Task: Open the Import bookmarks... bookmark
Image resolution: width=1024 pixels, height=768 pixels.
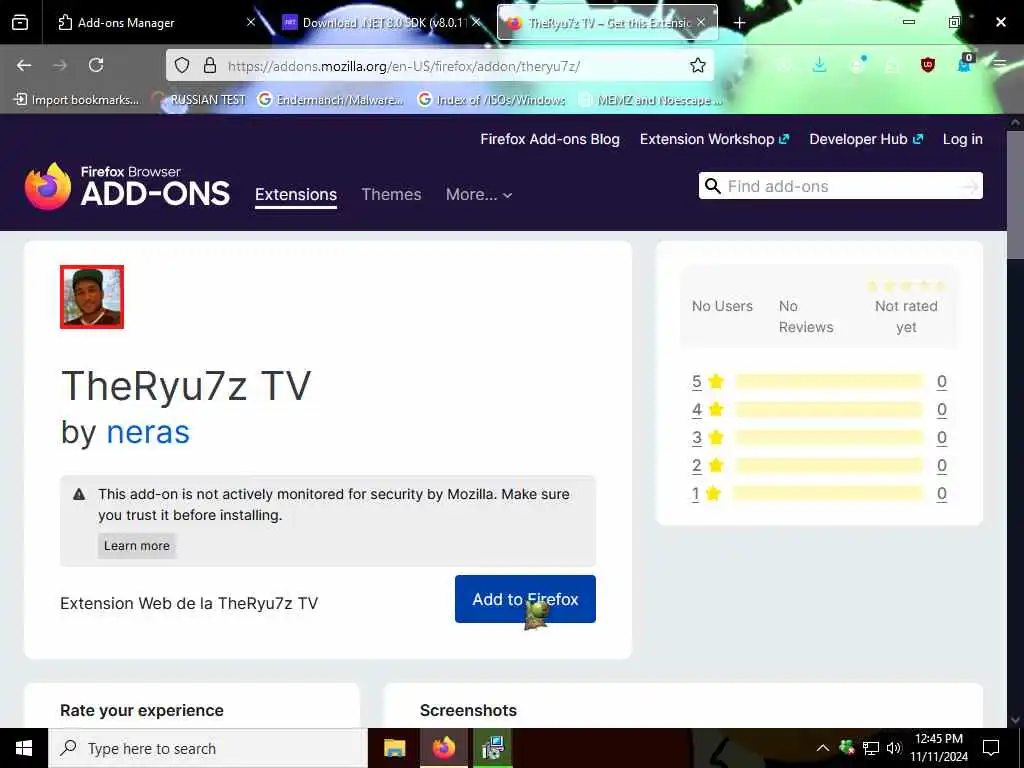Action: pos(77,100)
